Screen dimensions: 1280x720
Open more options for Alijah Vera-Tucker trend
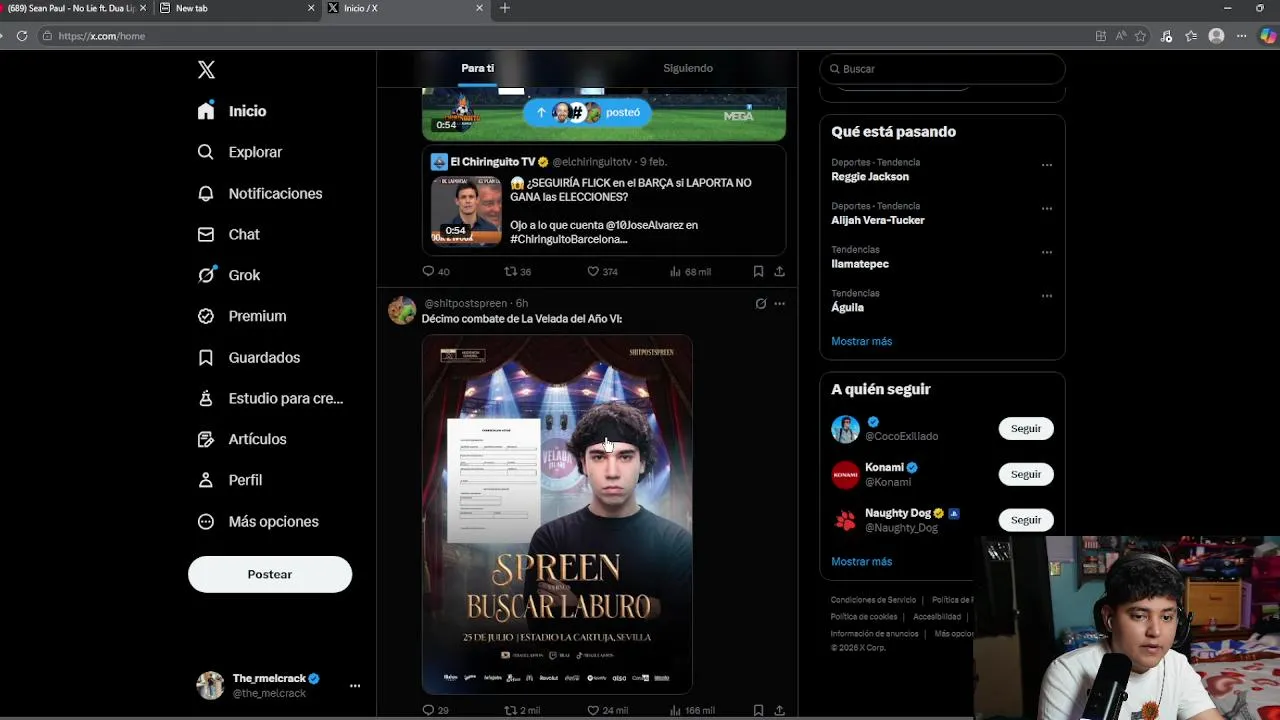coord(1047,209)
